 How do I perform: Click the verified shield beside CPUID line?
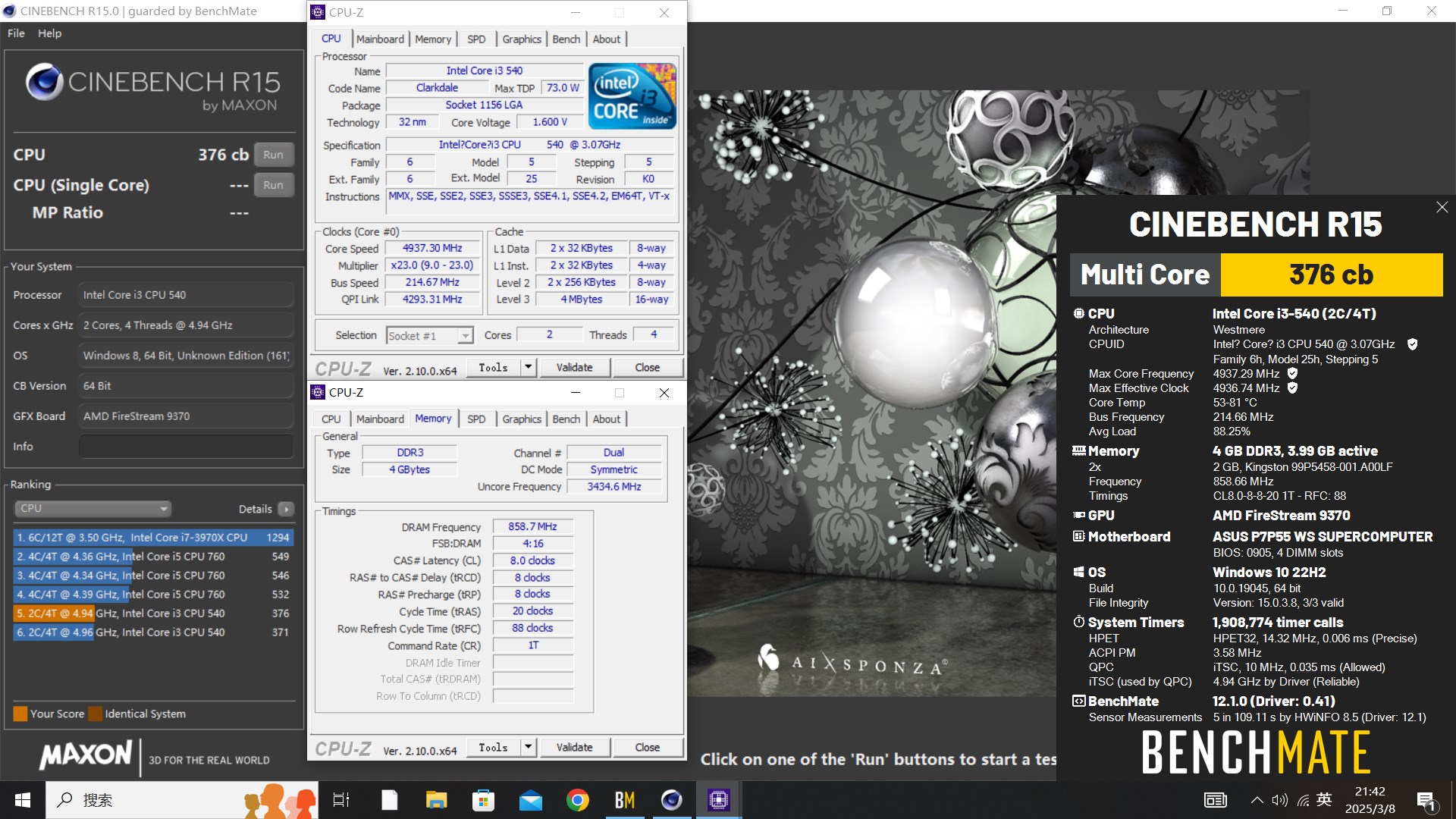[1412, 344]
